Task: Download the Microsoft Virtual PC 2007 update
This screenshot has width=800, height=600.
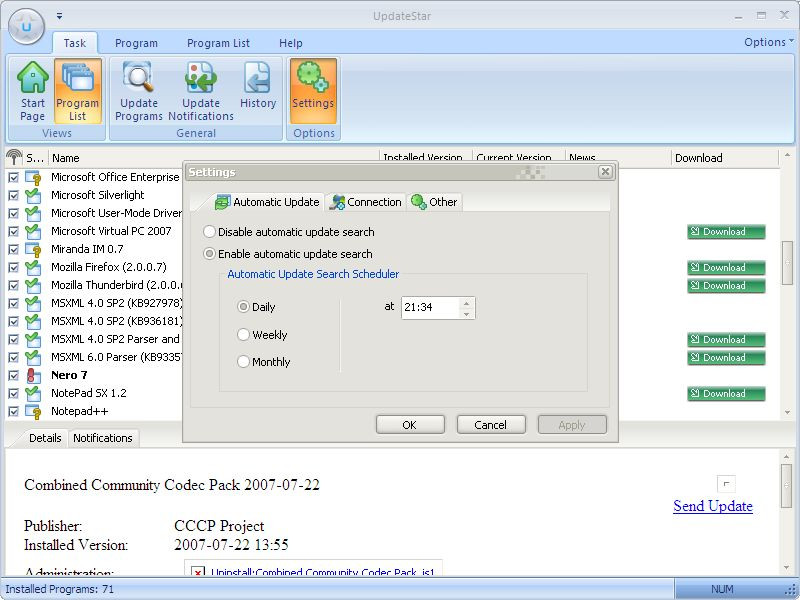Action: click(726, 232)
